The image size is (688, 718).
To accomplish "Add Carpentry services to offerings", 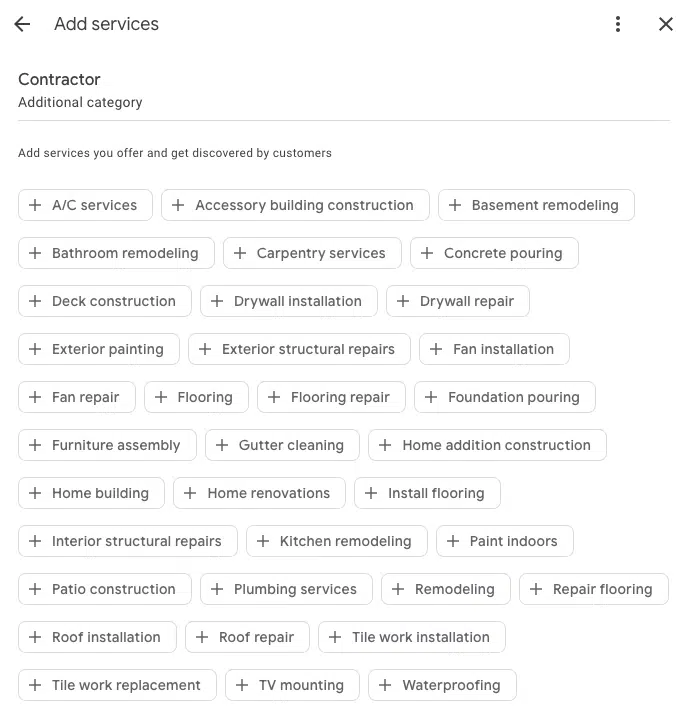I will [x=312, y=253].
